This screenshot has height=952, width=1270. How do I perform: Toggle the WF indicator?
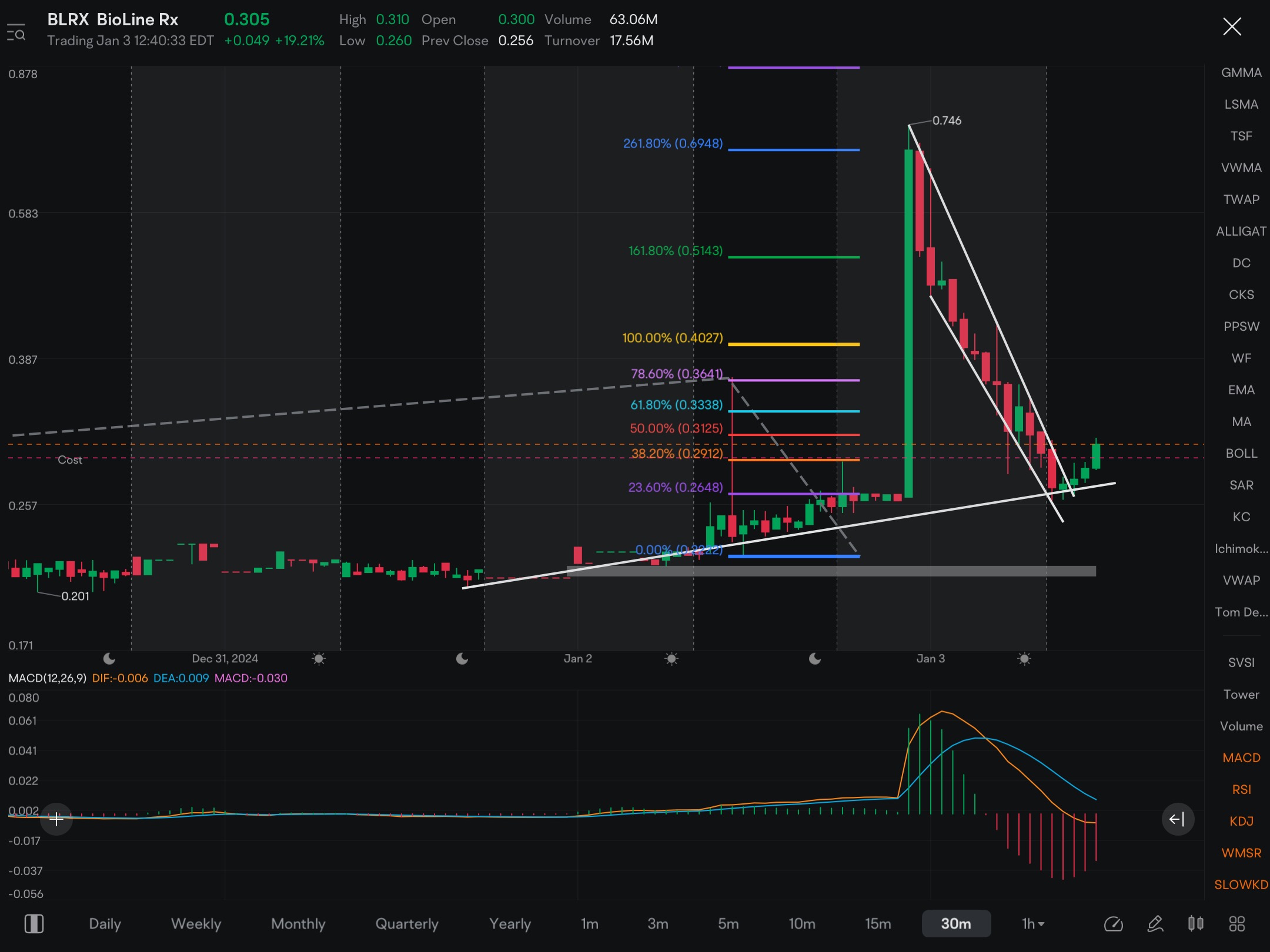(1241, 358)
